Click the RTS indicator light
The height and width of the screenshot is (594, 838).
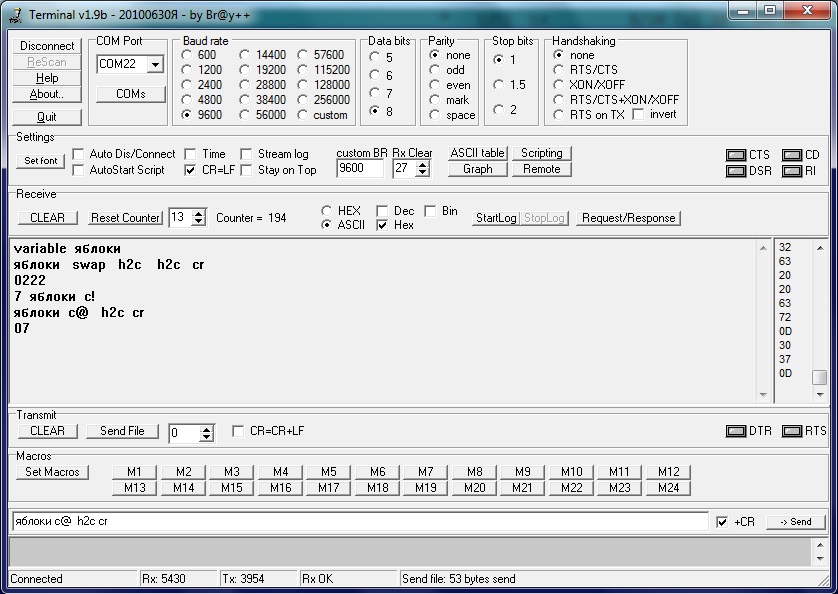[x=791, y=431]
